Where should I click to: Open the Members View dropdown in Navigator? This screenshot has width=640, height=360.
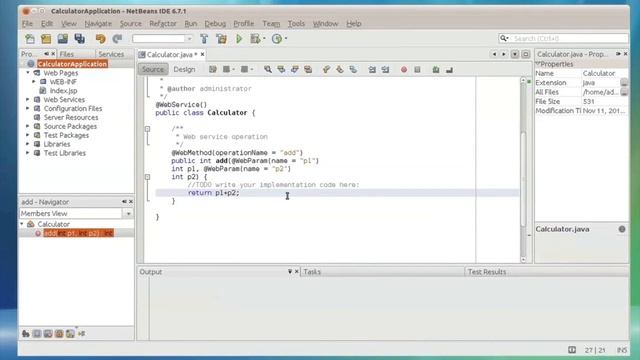(128, 213)
